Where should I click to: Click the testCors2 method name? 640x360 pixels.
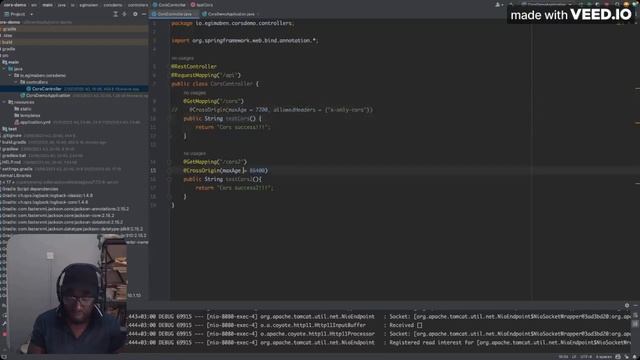tap(239, 179)
